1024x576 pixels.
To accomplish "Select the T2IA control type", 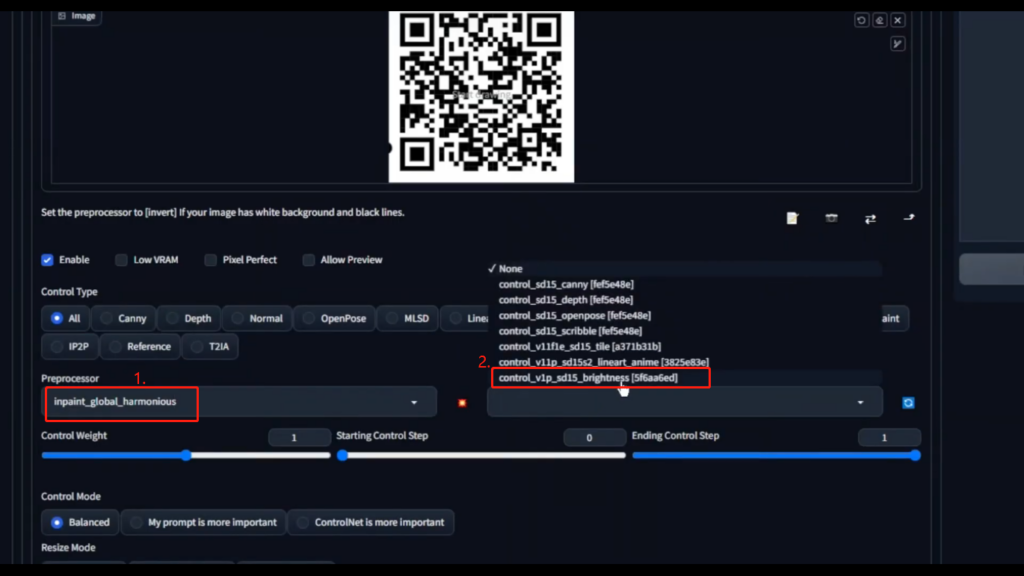I will click(x=210, y=347).
